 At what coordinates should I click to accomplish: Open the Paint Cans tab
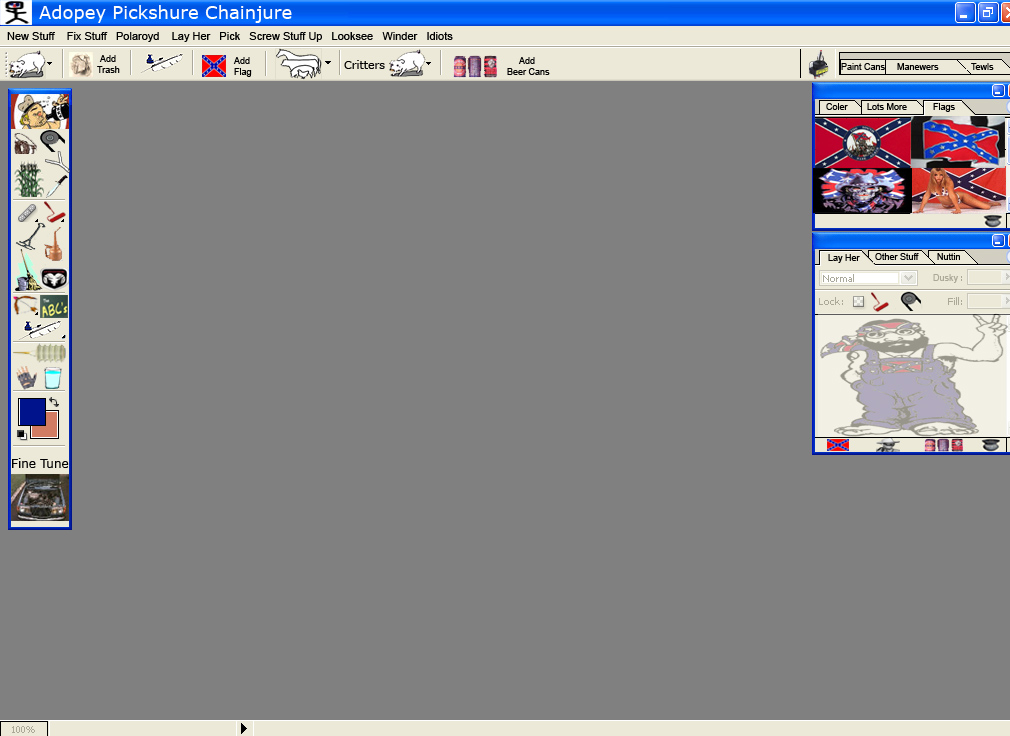(862, 67)
